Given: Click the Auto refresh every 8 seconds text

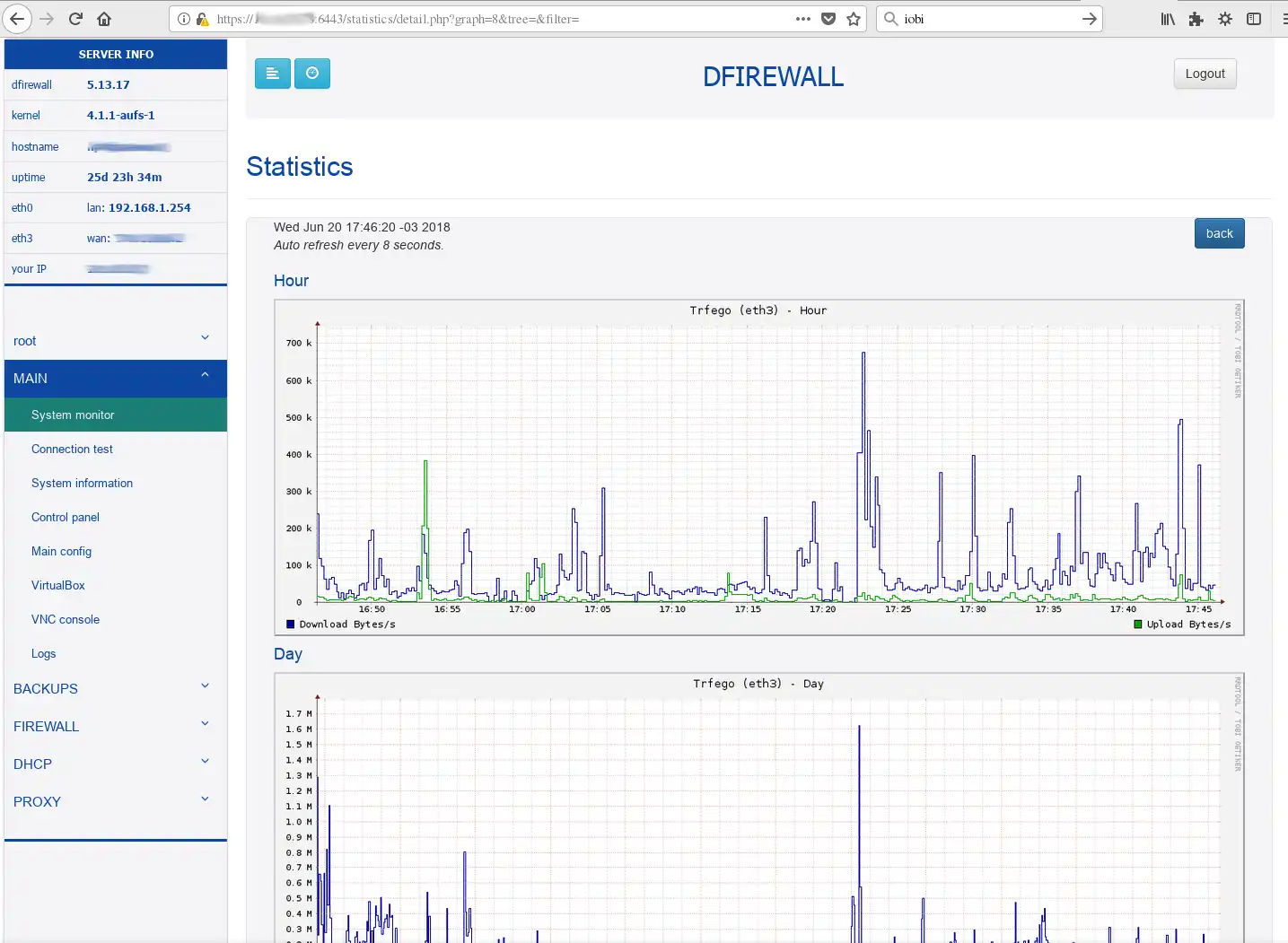Looking at the screenshot, I should (x=358, y=245).
